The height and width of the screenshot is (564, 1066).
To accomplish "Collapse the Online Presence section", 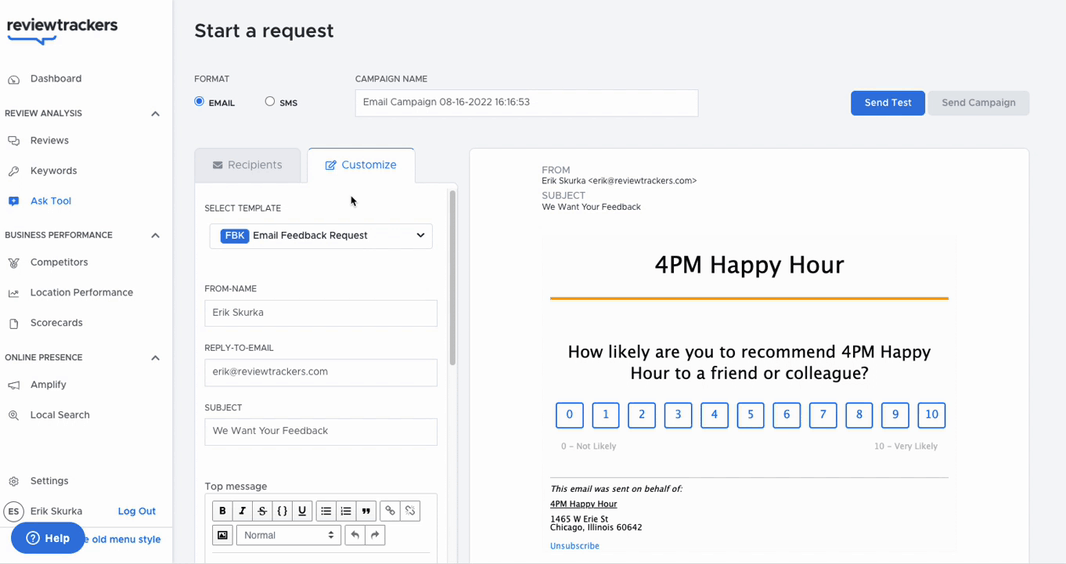I will (155, 357).
